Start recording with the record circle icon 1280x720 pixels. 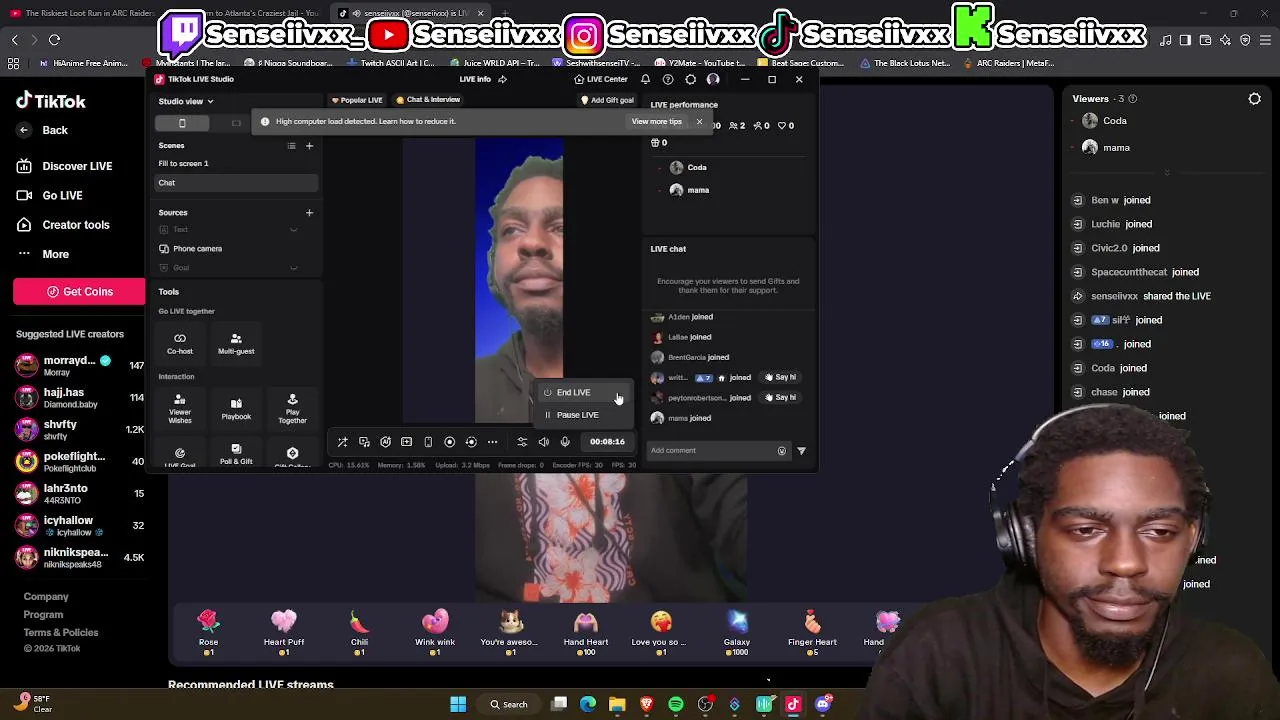pos(449,442)
